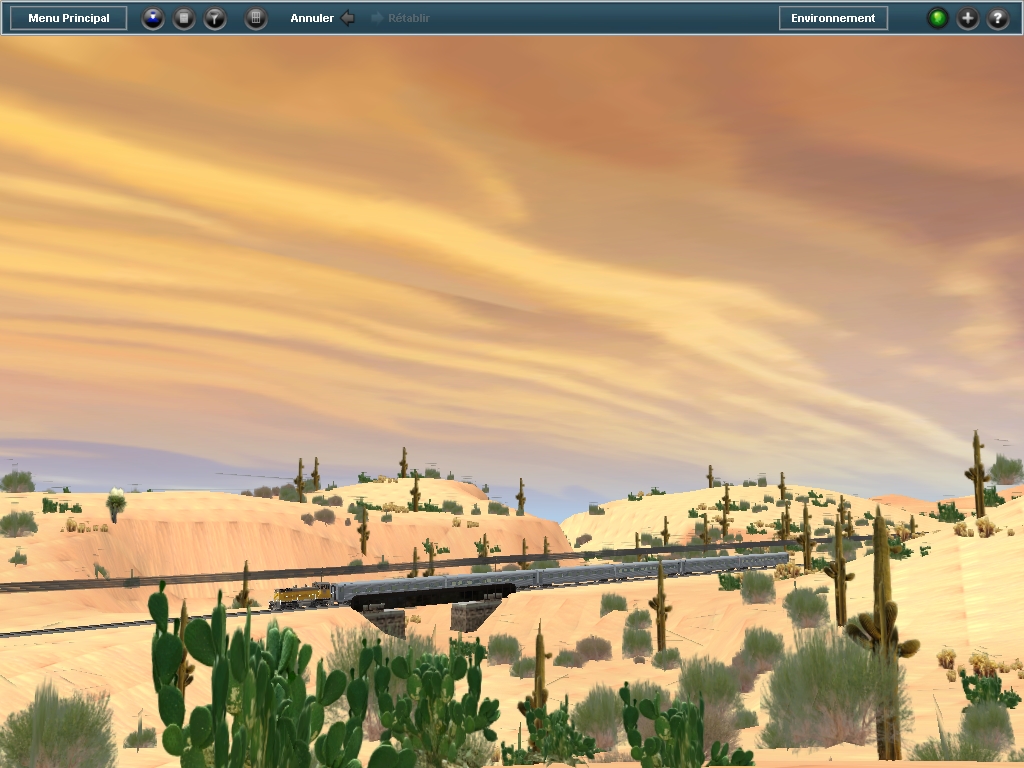The image size is (1024, 768).
Task: Click the plus icon in top bar
Action: pyautogui.click(x=968, y=18)
